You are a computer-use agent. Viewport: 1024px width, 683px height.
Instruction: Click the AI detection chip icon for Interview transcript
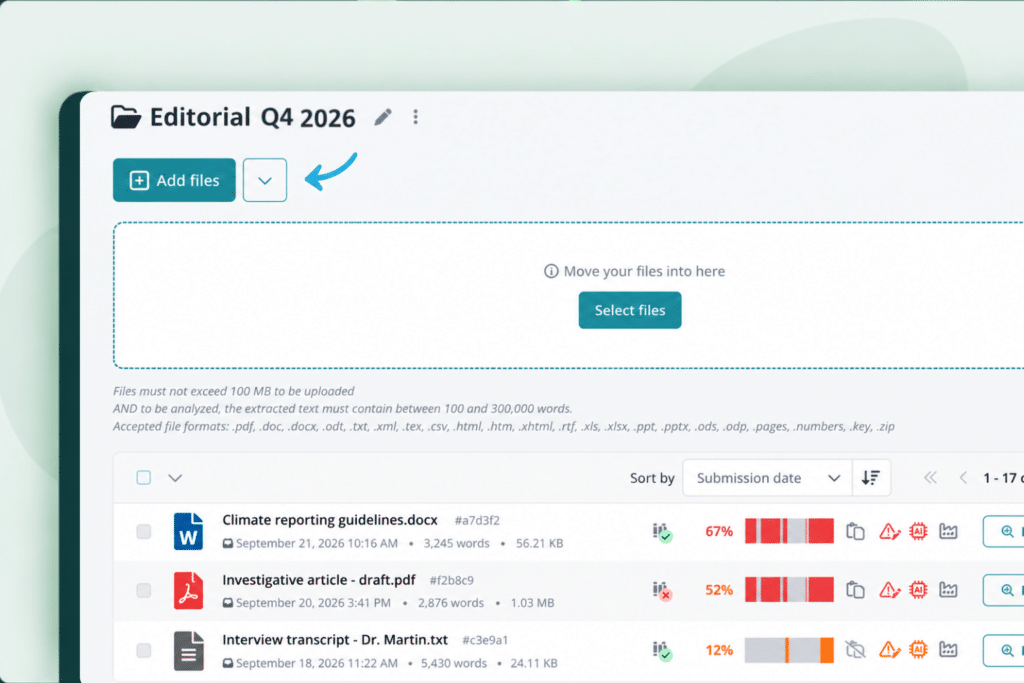(918, 650)
